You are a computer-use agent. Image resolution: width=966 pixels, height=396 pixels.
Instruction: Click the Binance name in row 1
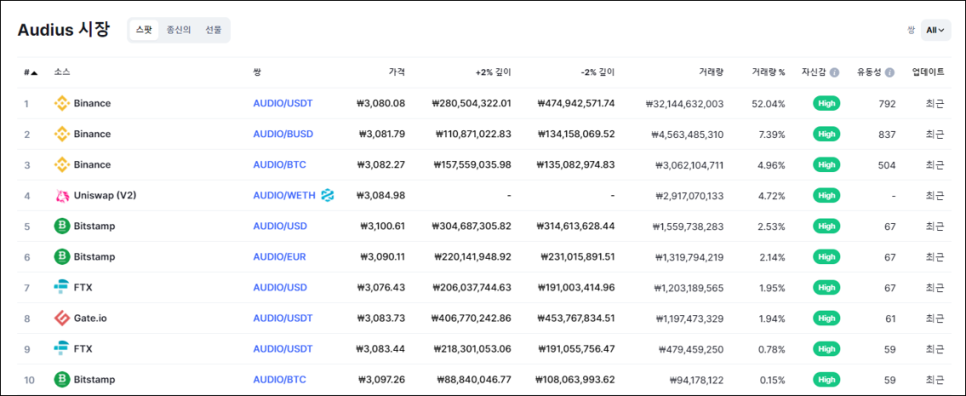pyautogui.click(x=92, y=103)
